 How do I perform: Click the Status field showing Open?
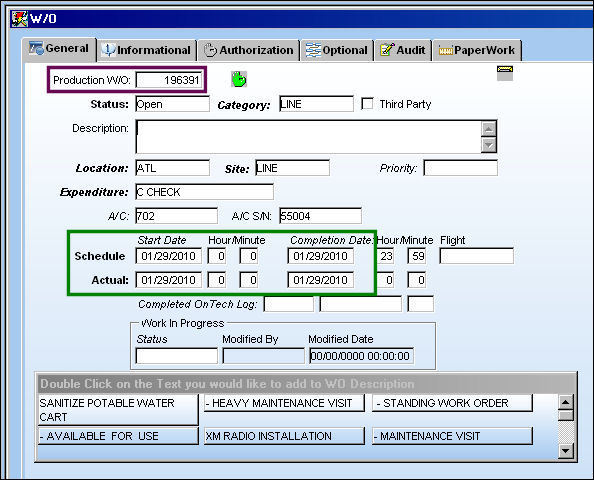(x=172, y=104)
